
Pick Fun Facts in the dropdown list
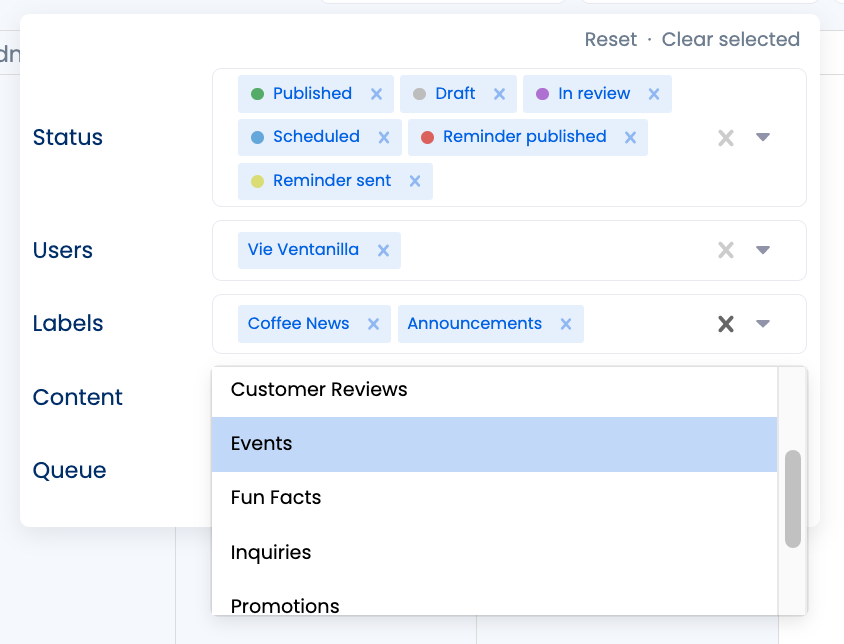[494, 498]
